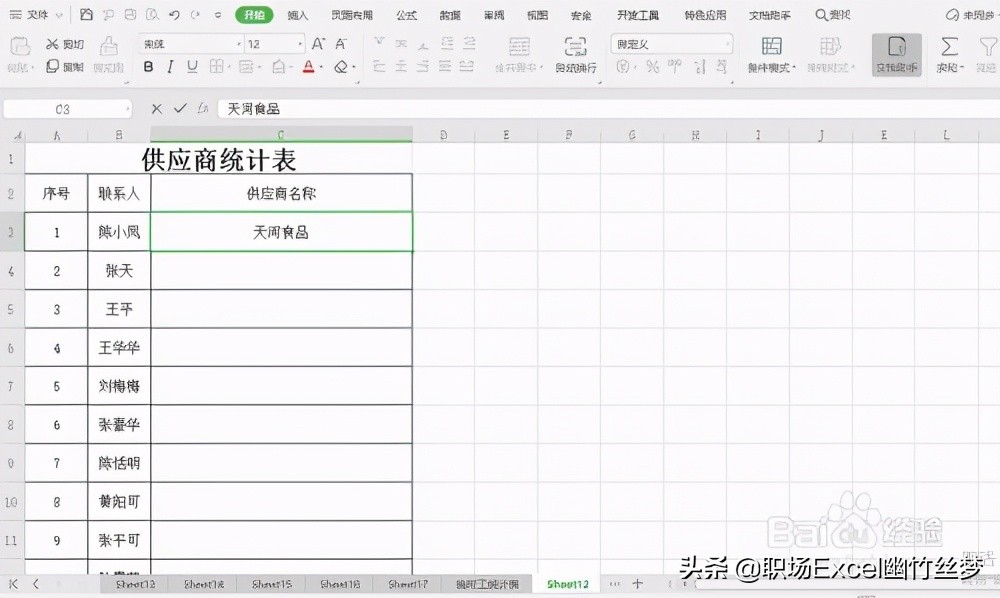The width and height of the screenshot is (1000, 598).
Task: Click the AutoSum sigma icon
Action: point(948,48)
